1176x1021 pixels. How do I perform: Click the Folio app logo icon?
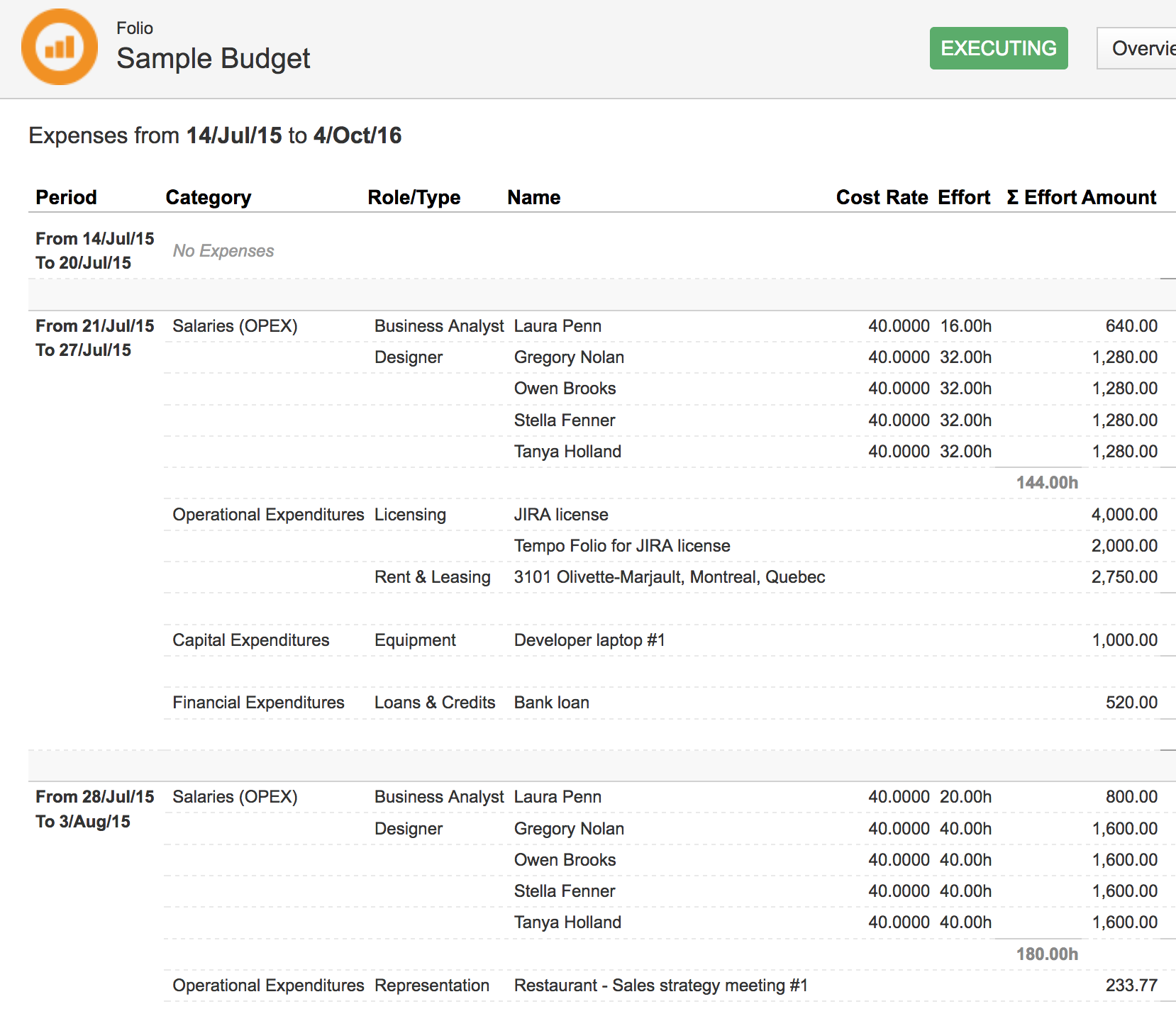click(x=60, y=46)
